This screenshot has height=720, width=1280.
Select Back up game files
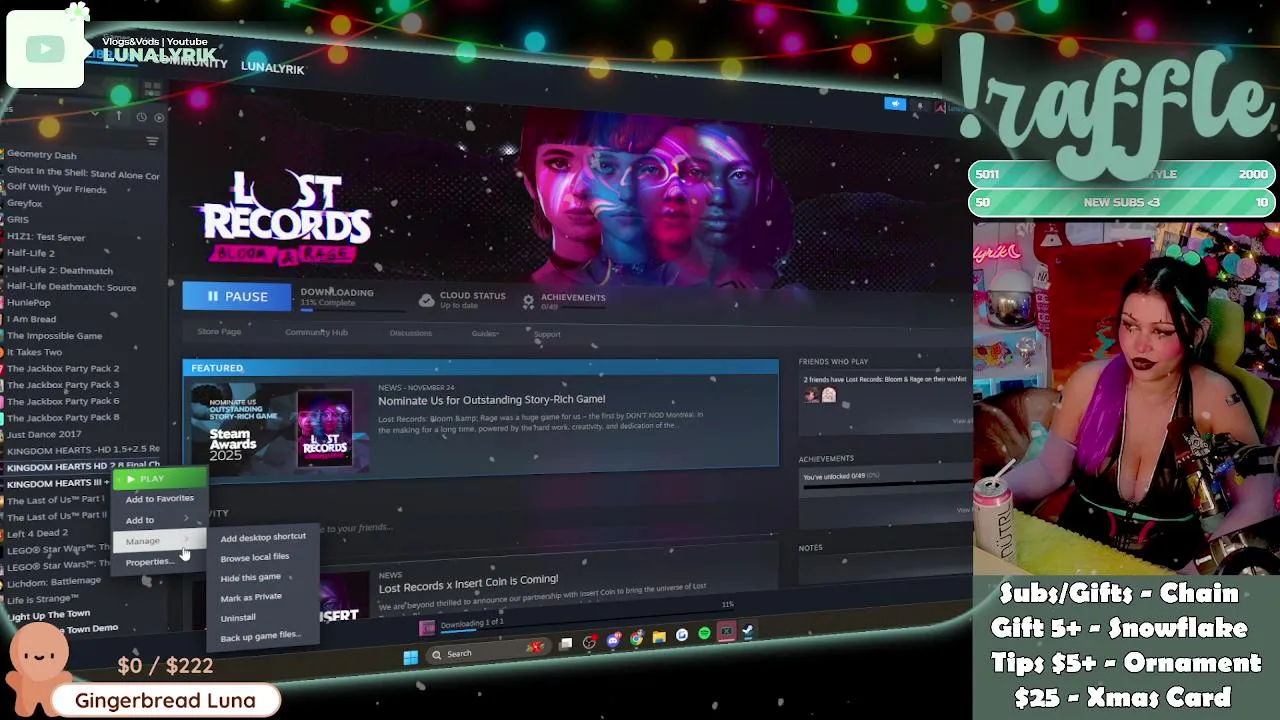pos(259,636)
